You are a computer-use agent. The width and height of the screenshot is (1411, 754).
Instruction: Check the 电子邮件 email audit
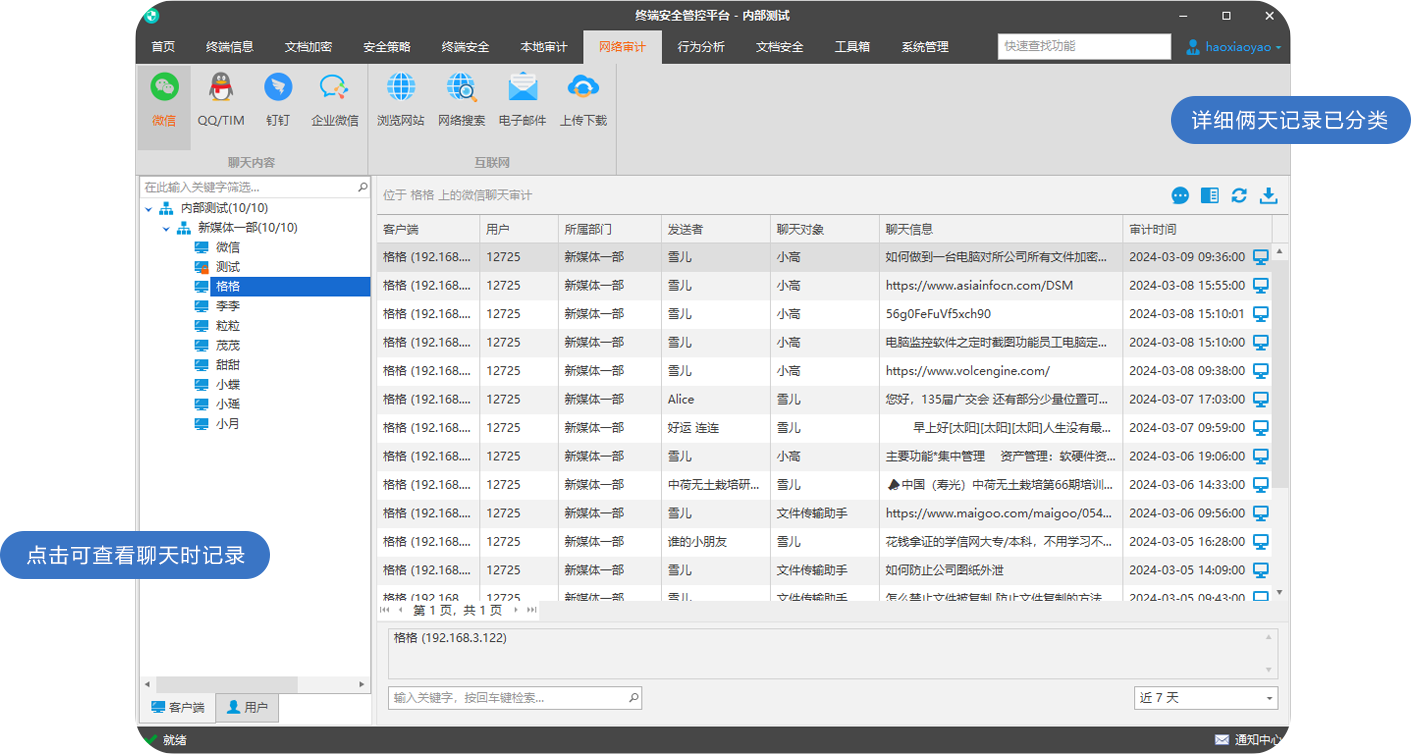click(522, 97)
